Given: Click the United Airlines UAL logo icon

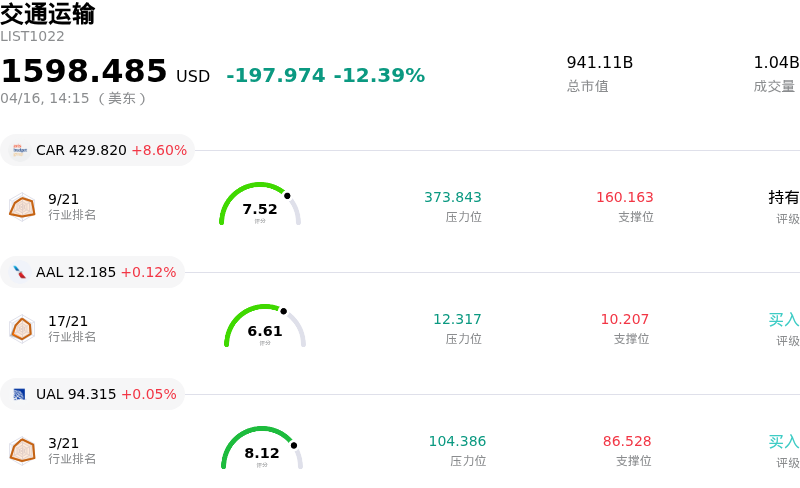Looking at the screenshot, I should tap(19, 394).
